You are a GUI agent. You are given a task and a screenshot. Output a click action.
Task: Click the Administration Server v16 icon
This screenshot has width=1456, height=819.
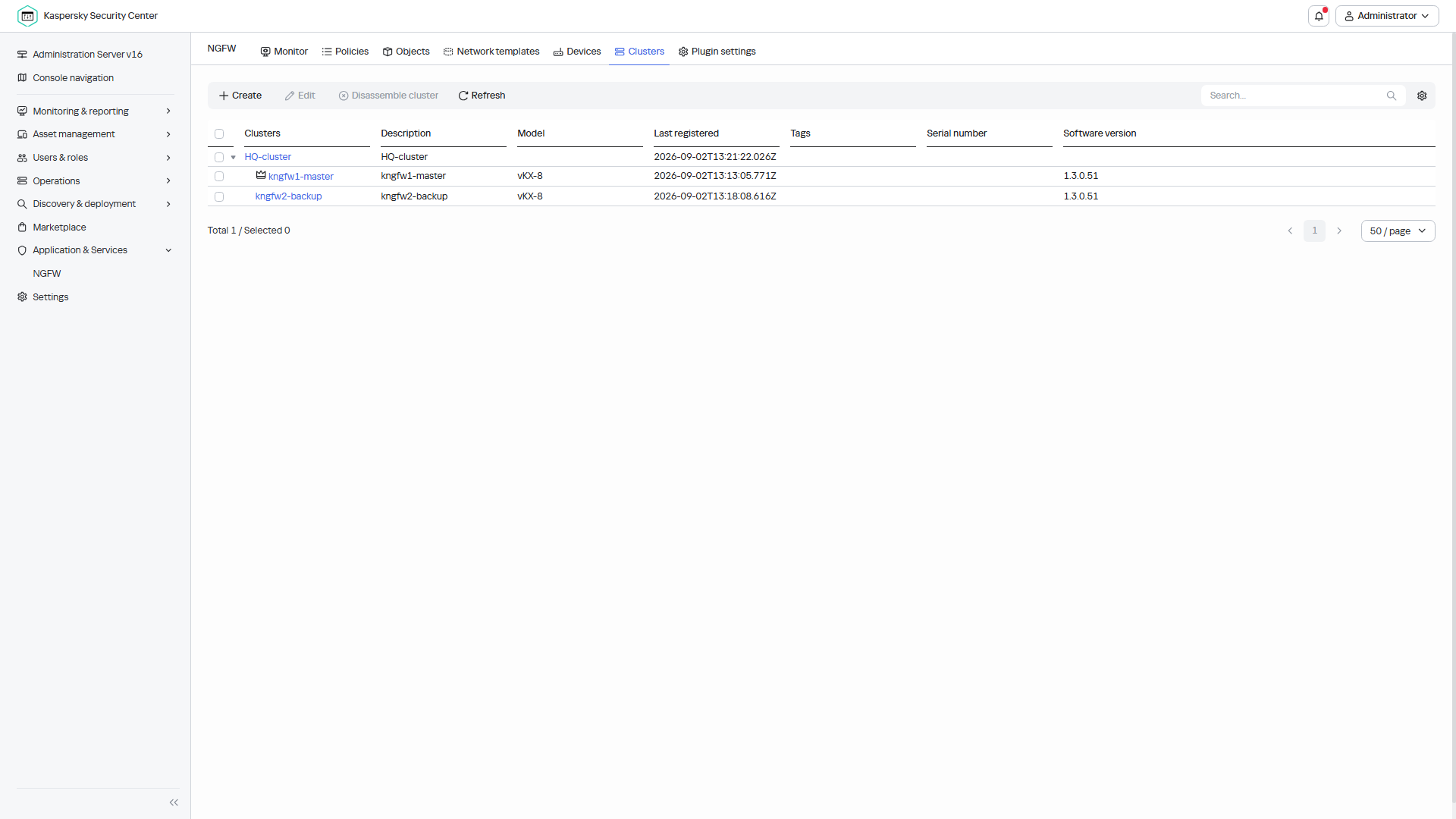22,55
